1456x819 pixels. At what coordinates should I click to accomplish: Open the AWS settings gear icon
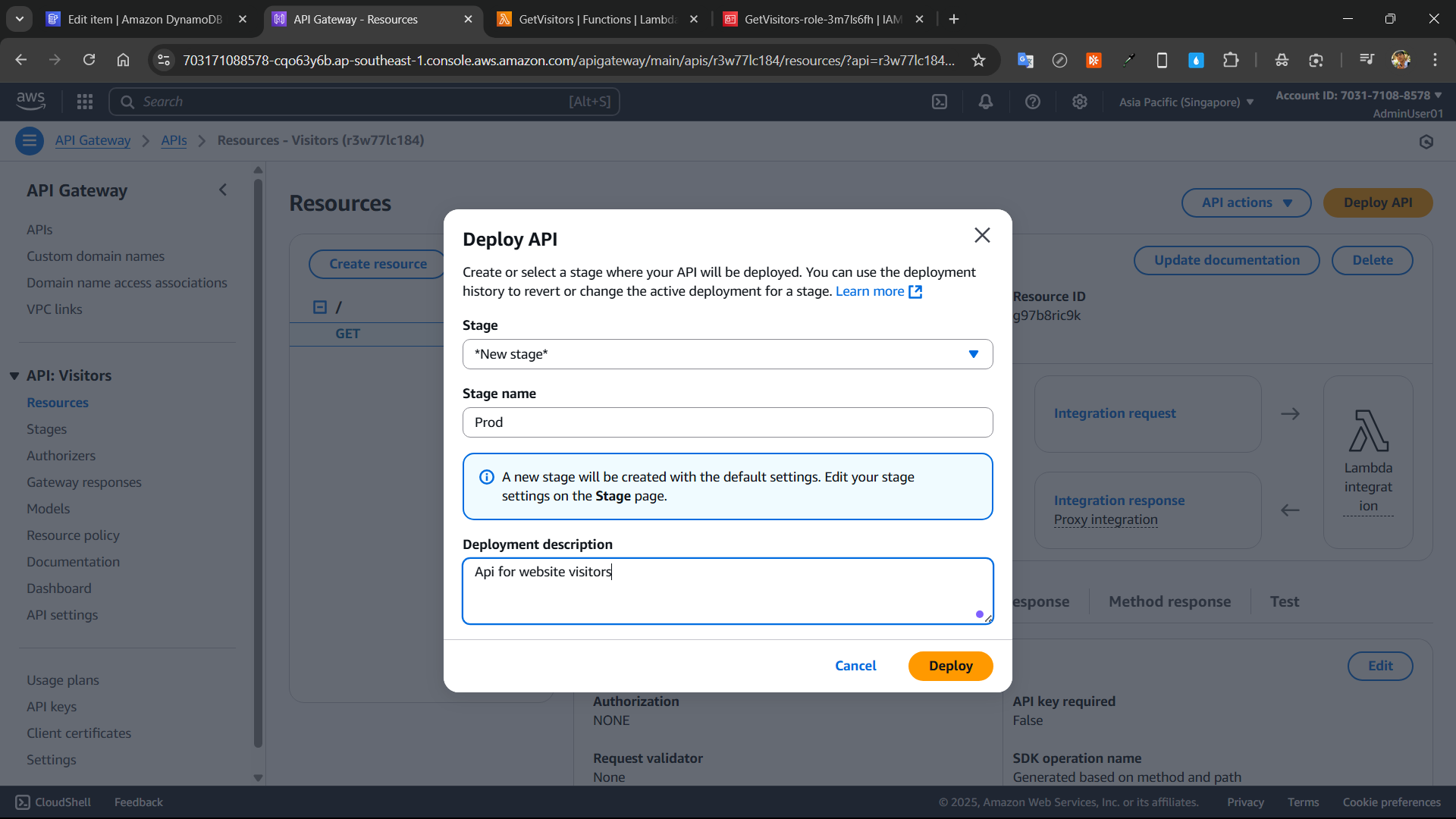pos(1080,102)
